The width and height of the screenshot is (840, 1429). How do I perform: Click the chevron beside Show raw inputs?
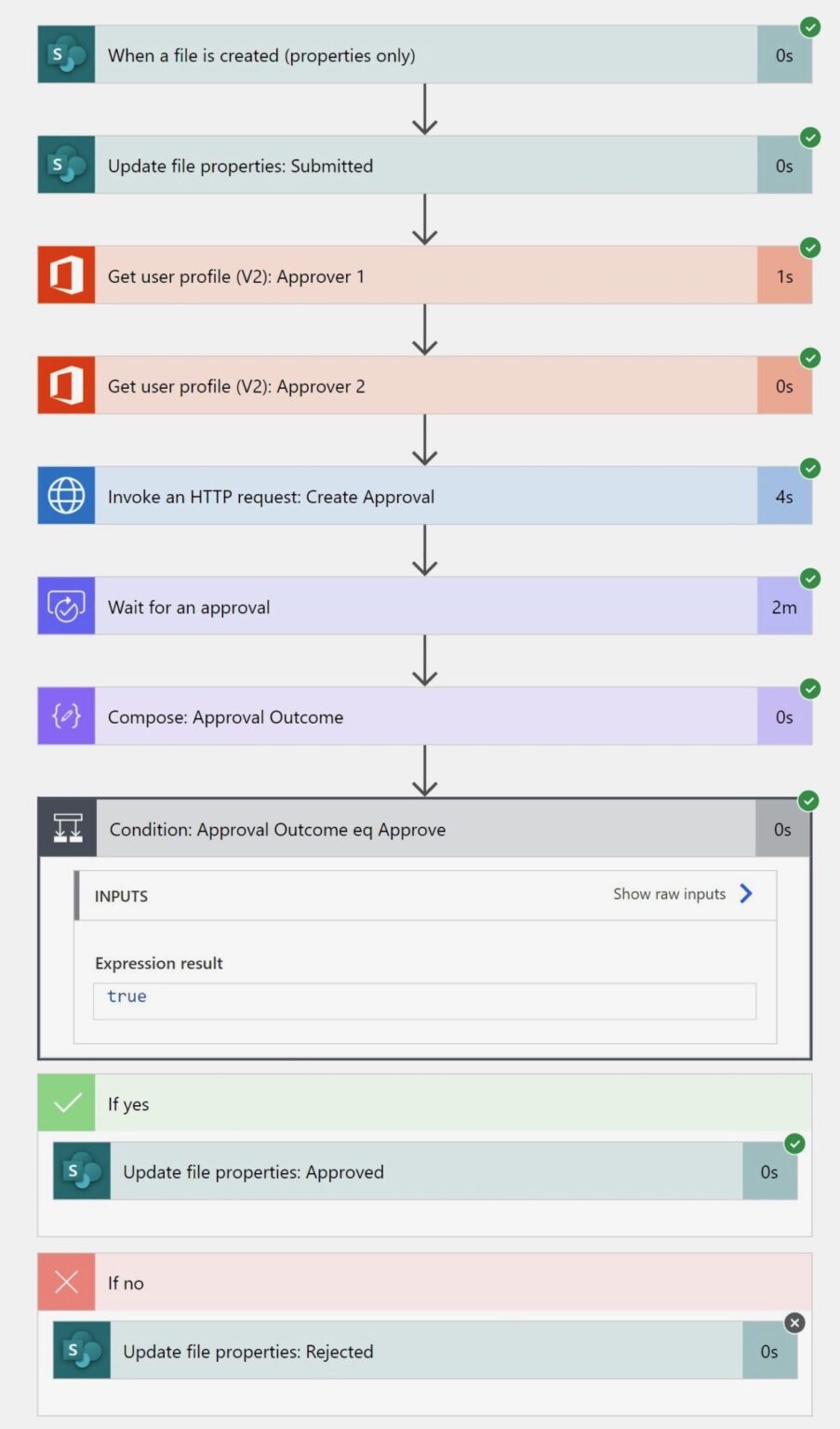tap(746, 894)
